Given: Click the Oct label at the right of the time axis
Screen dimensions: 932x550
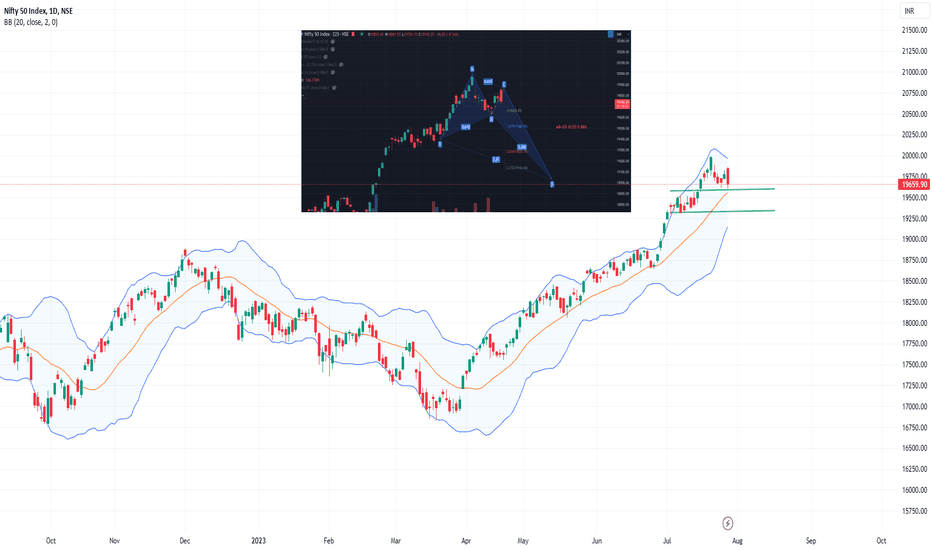Looking at the screenshot, I should click(x=881, y=541).
